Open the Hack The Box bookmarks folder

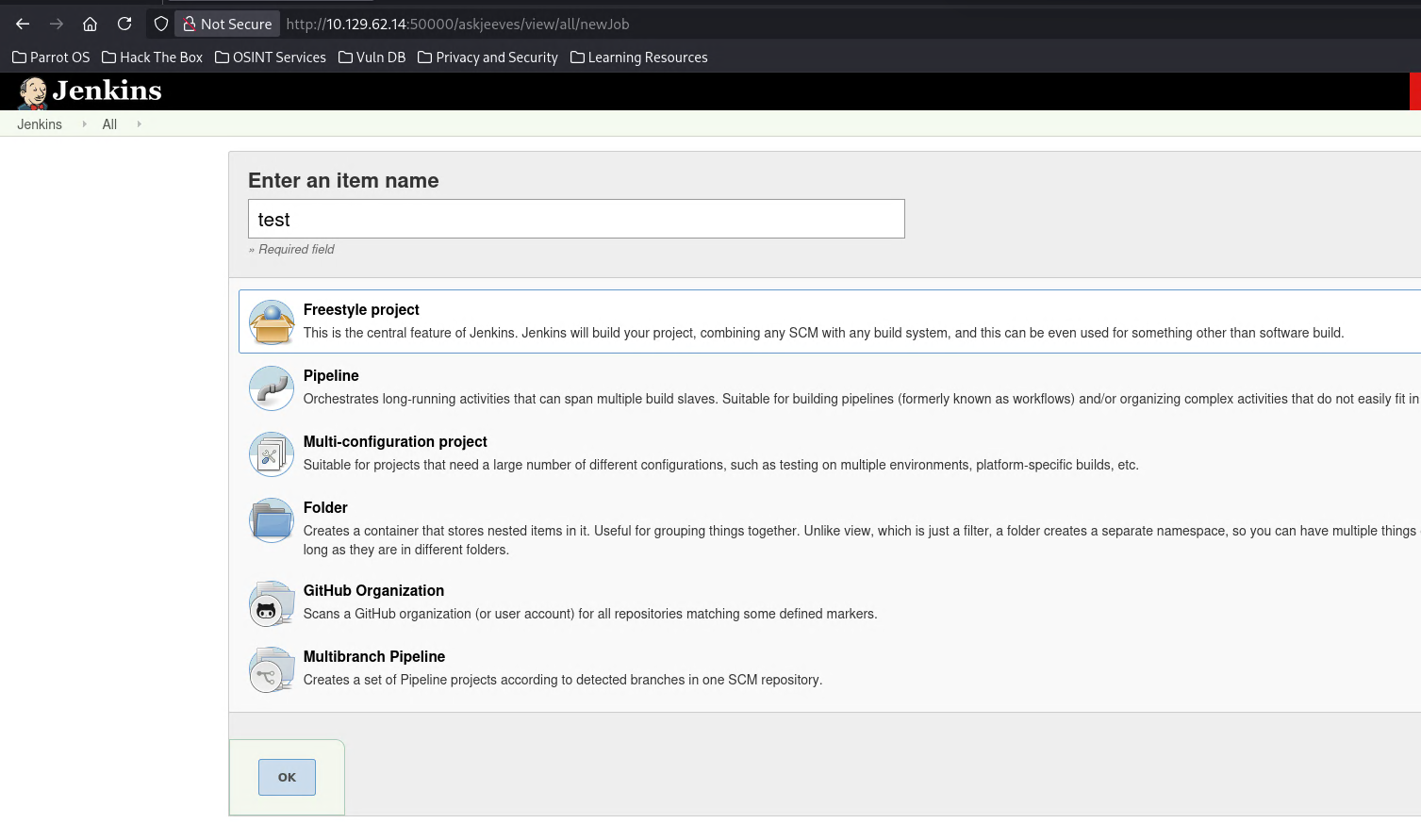pyautogui.click(x=152, y=58)
